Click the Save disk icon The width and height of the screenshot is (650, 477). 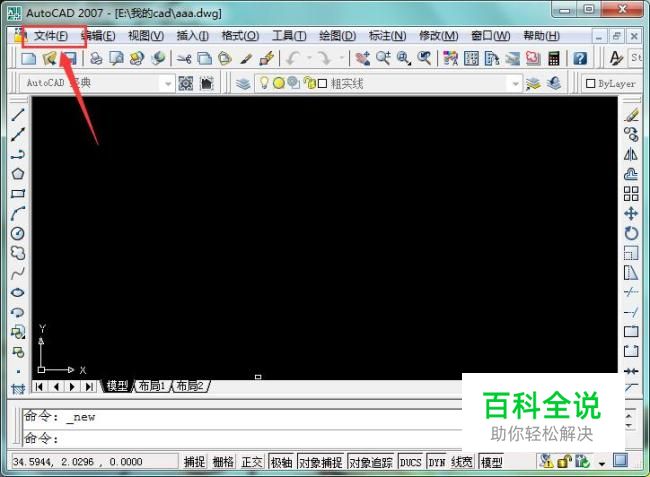[x=70, y=58]
